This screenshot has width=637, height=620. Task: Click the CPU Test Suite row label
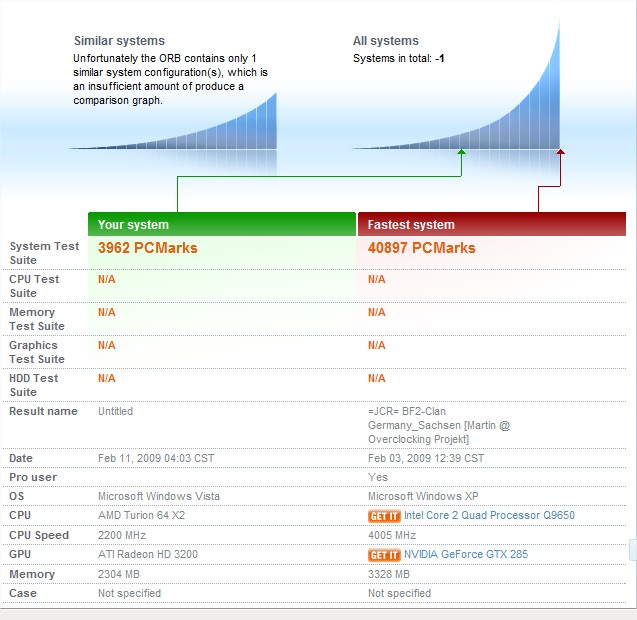click(x=34, y=286)
